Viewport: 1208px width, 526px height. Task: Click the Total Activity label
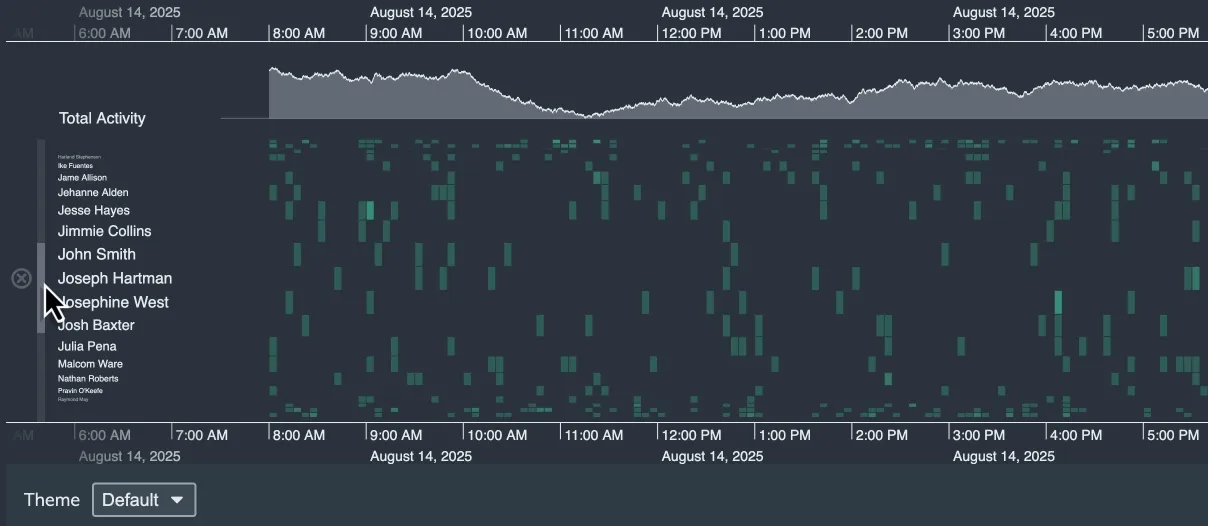coord(102,118)
